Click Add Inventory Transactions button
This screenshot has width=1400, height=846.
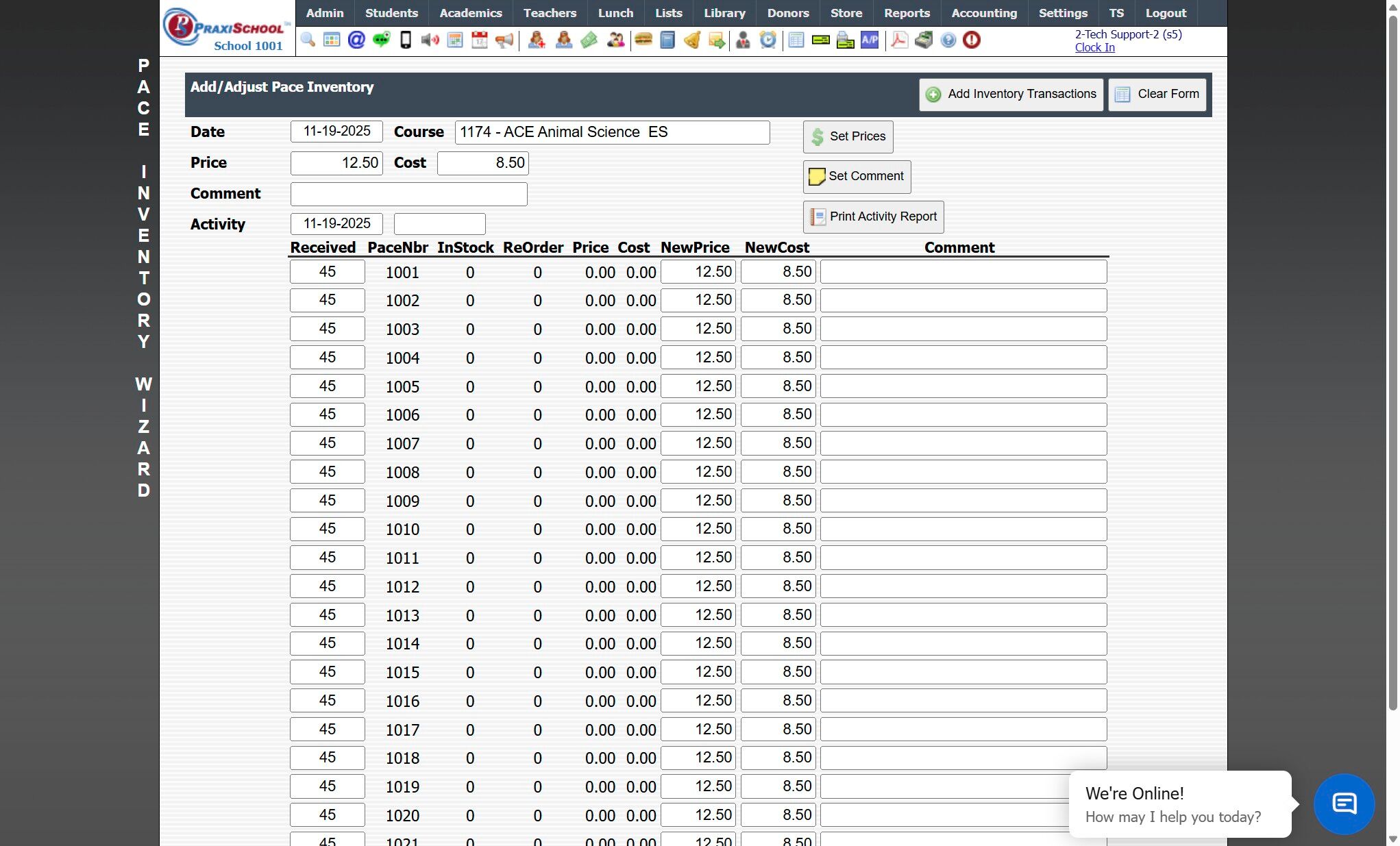point(1011,95)
